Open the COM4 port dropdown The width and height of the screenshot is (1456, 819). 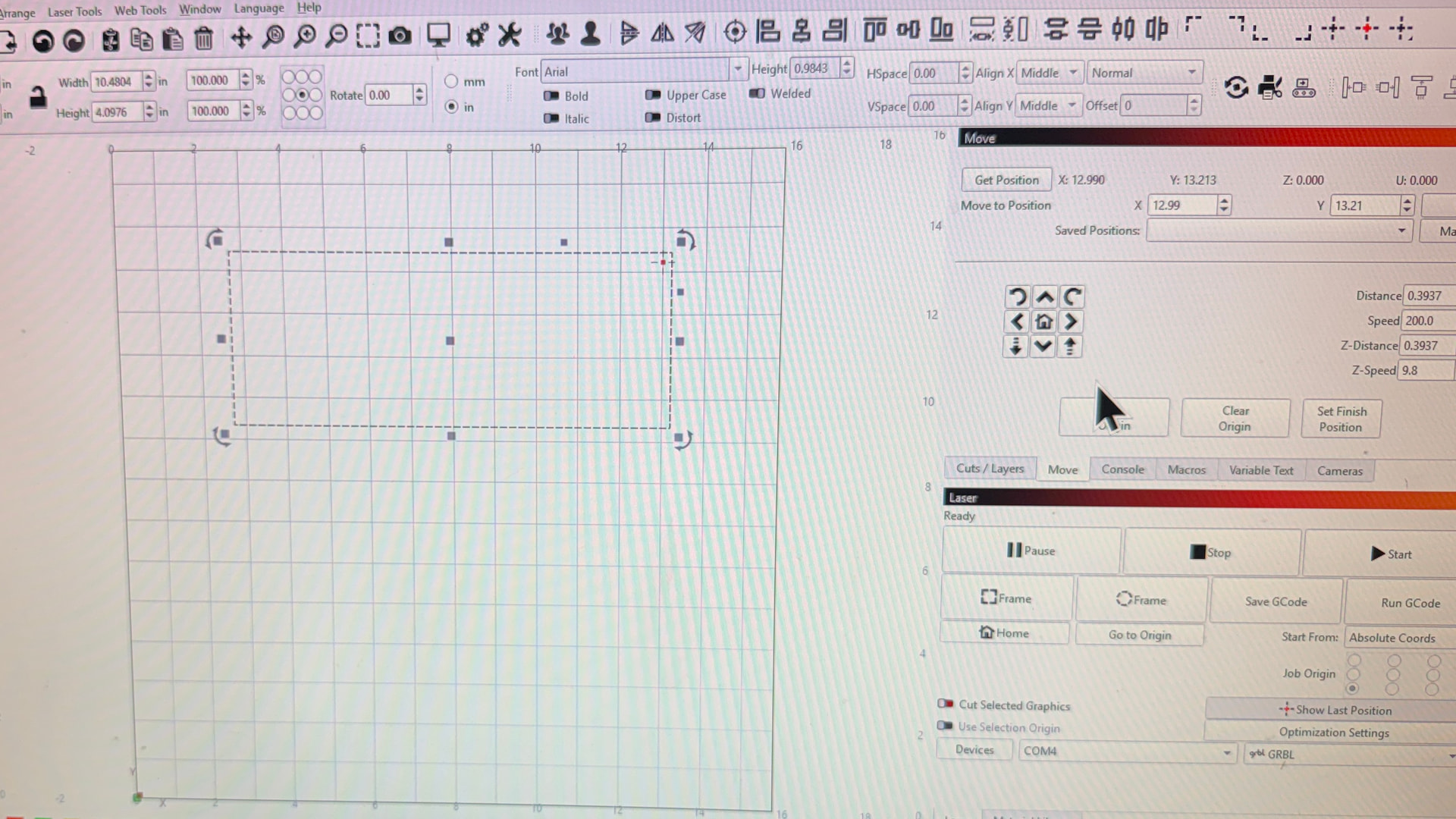[x=1127, y=752]
